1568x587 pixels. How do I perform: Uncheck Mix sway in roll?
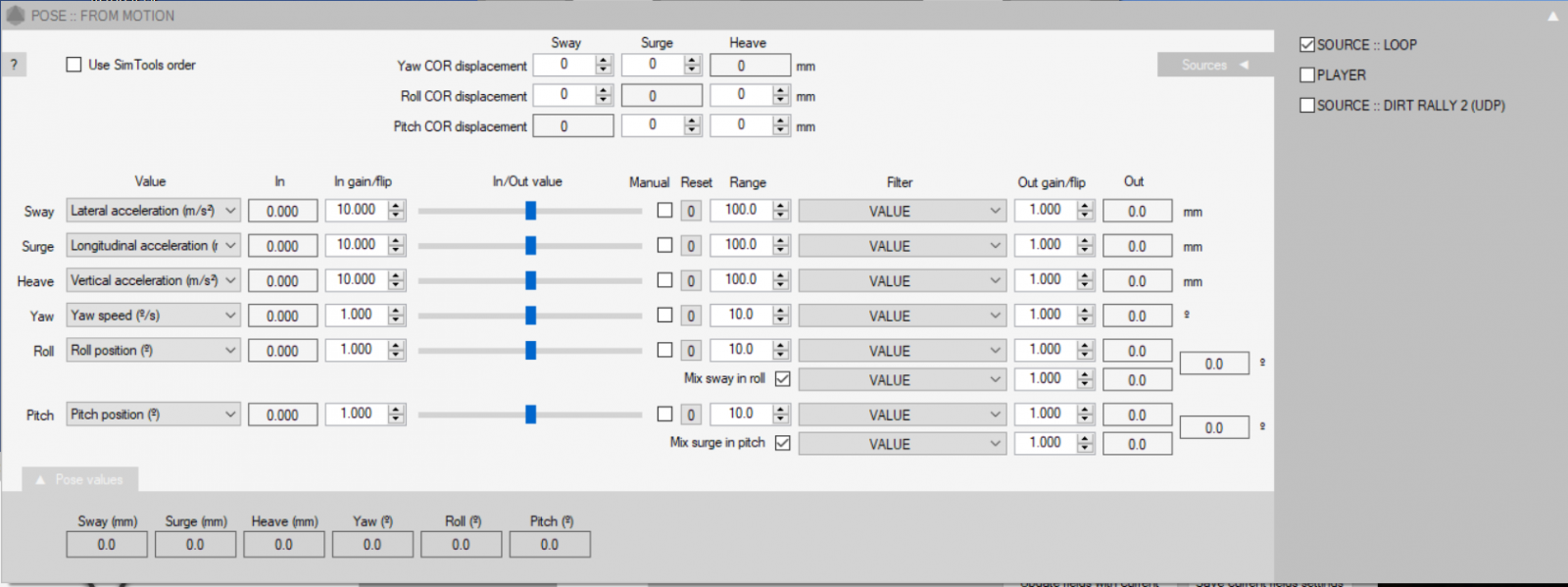click(x=782, y=379)
